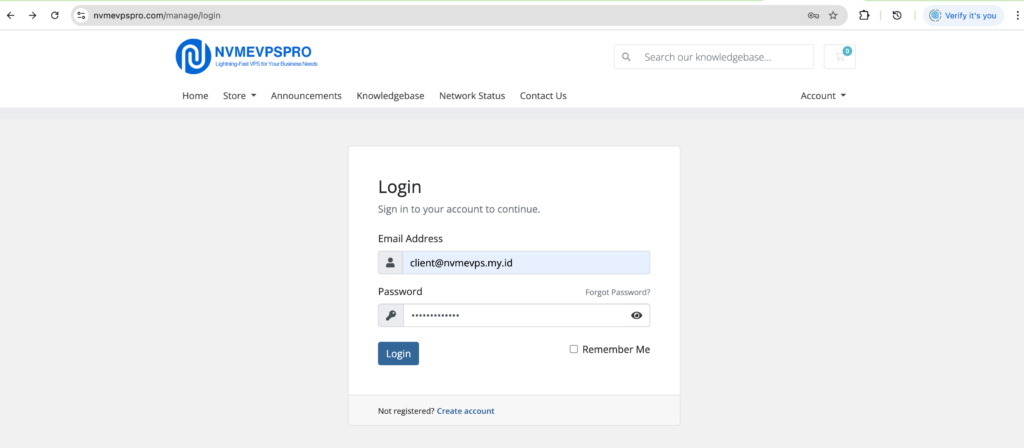
Task: Bookmark this page with star icon
Action: pyautogui.click(x=833, y=16)
